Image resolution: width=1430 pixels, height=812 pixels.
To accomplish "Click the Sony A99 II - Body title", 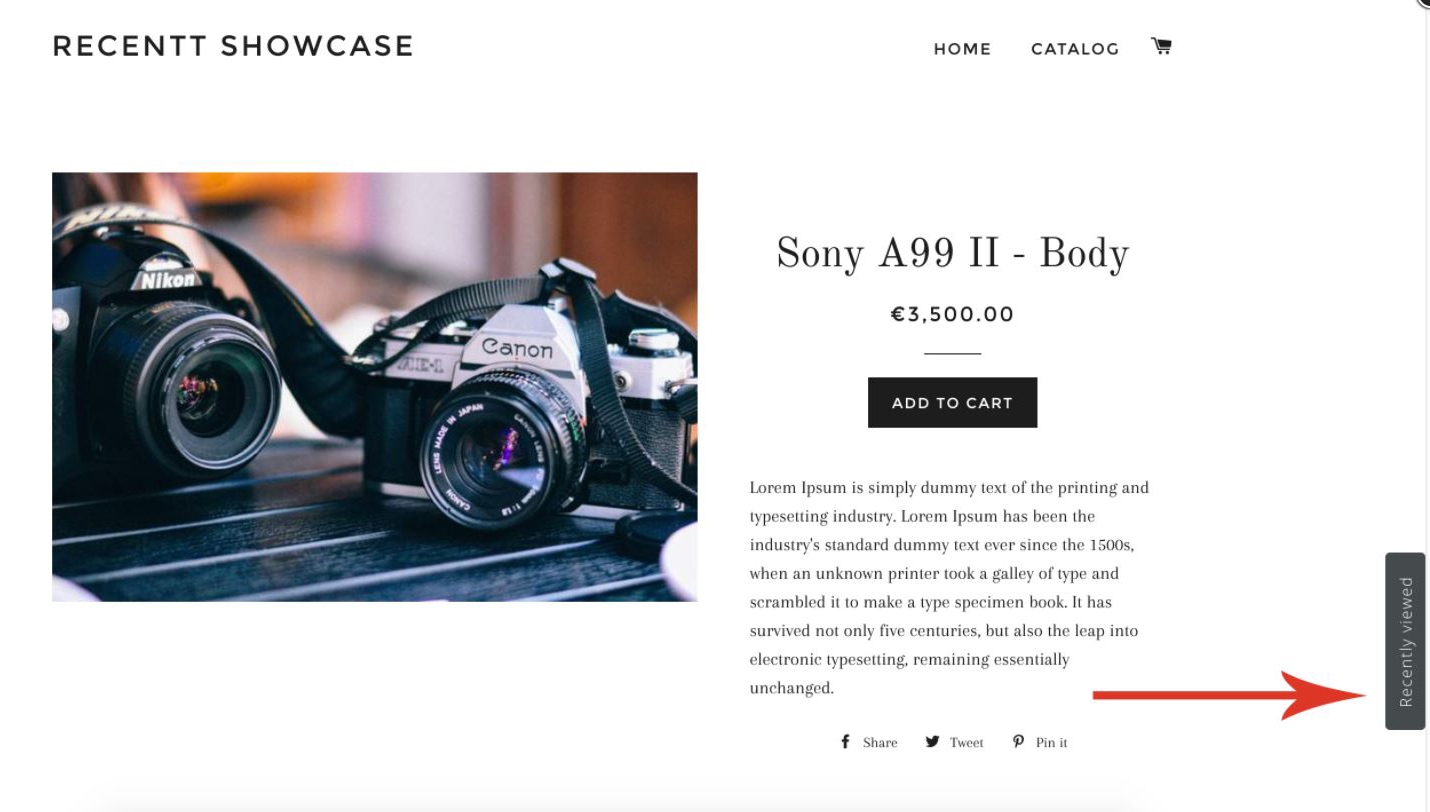I will coord(952,254).
